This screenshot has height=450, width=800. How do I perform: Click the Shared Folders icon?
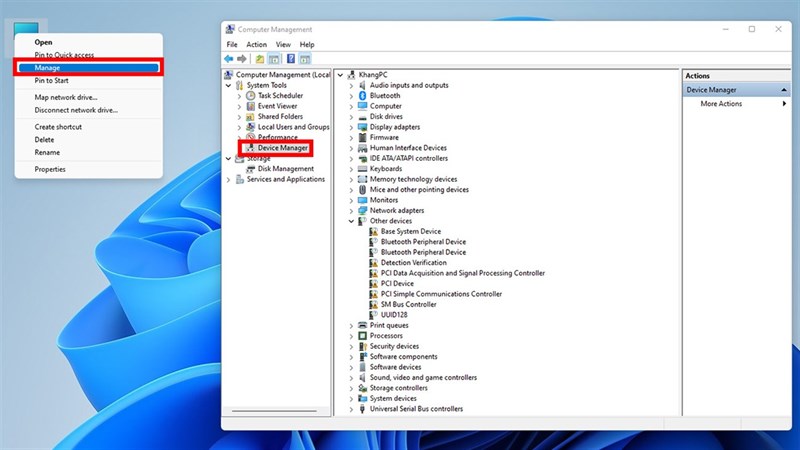[x=251, y=116]
